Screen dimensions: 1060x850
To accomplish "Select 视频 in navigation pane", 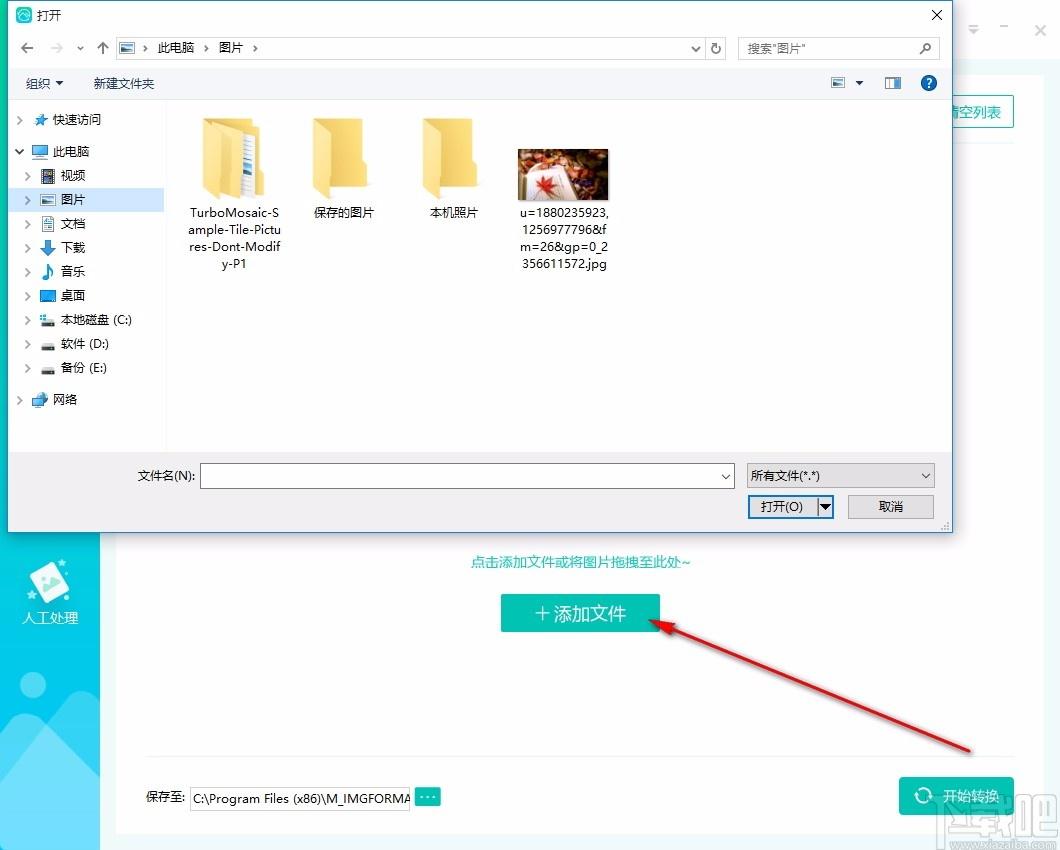I will (72, 176).
